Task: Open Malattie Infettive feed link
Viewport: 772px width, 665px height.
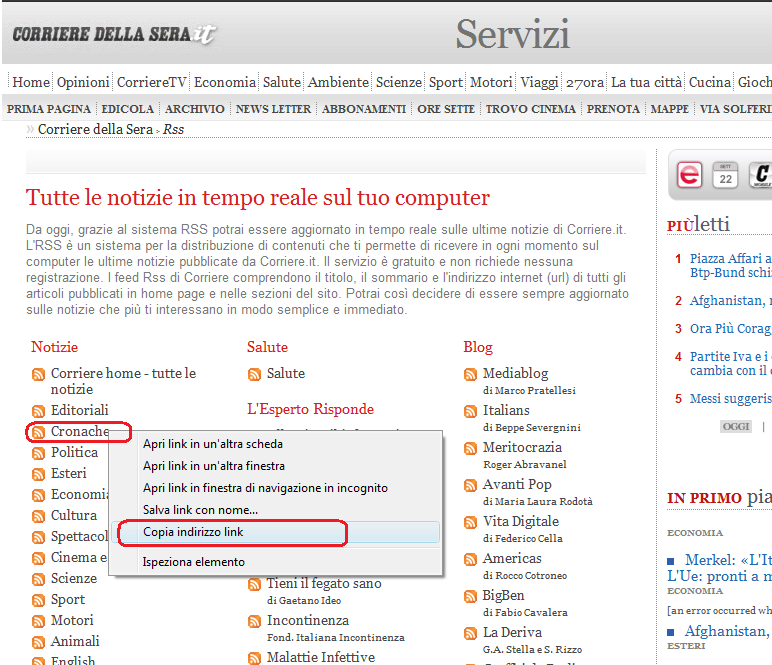Action: coord(321,657)
